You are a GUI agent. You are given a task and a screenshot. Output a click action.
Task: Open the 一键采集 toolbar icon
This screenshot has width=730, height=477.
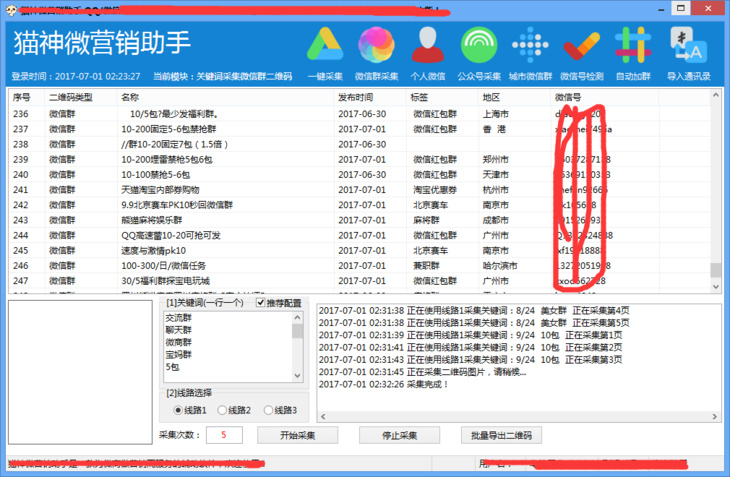325,53
